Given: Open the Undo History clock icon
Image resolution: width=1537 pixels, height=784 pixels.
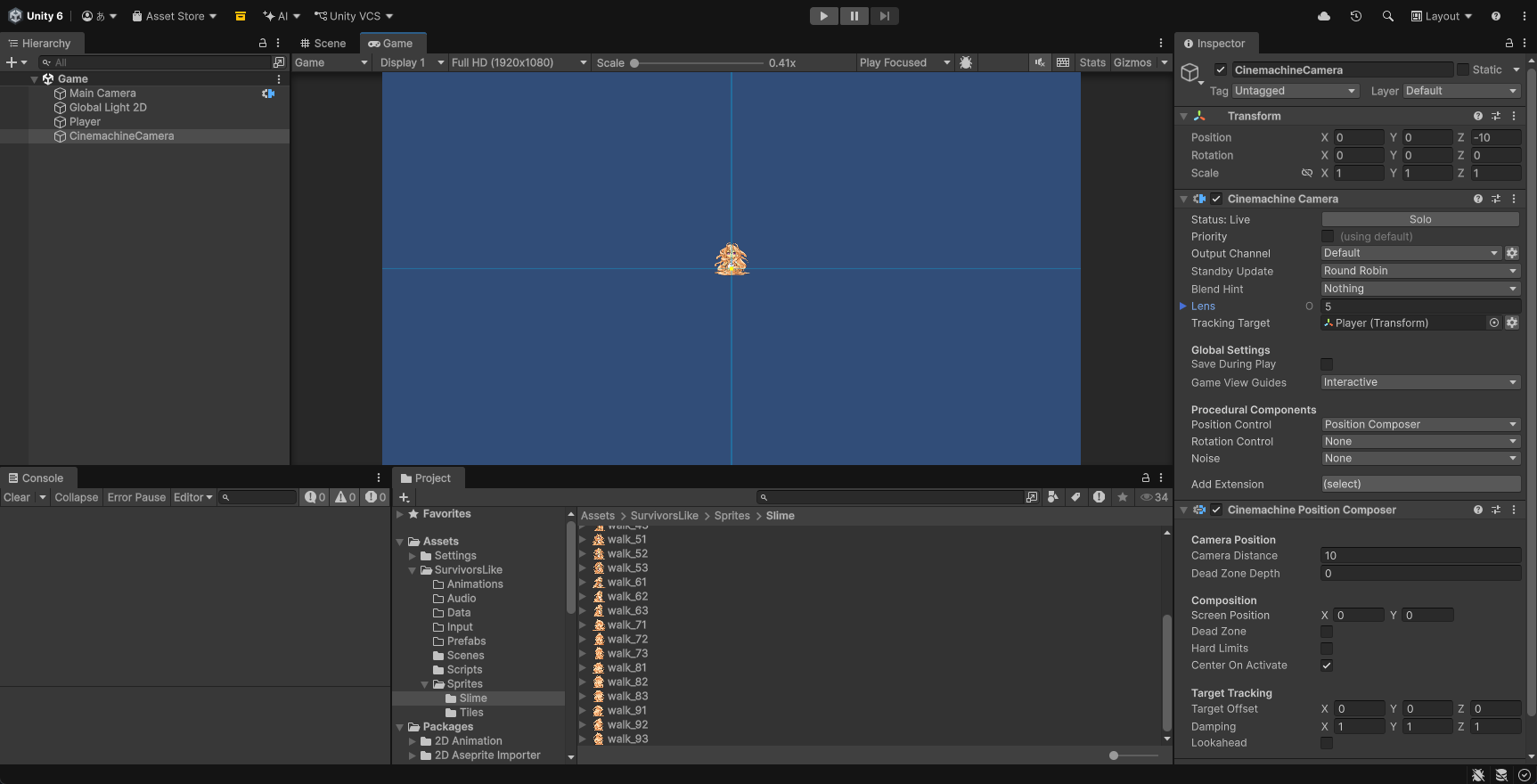Looking at the screenshot, I should pyautogui.click(x=1356, y=16).
